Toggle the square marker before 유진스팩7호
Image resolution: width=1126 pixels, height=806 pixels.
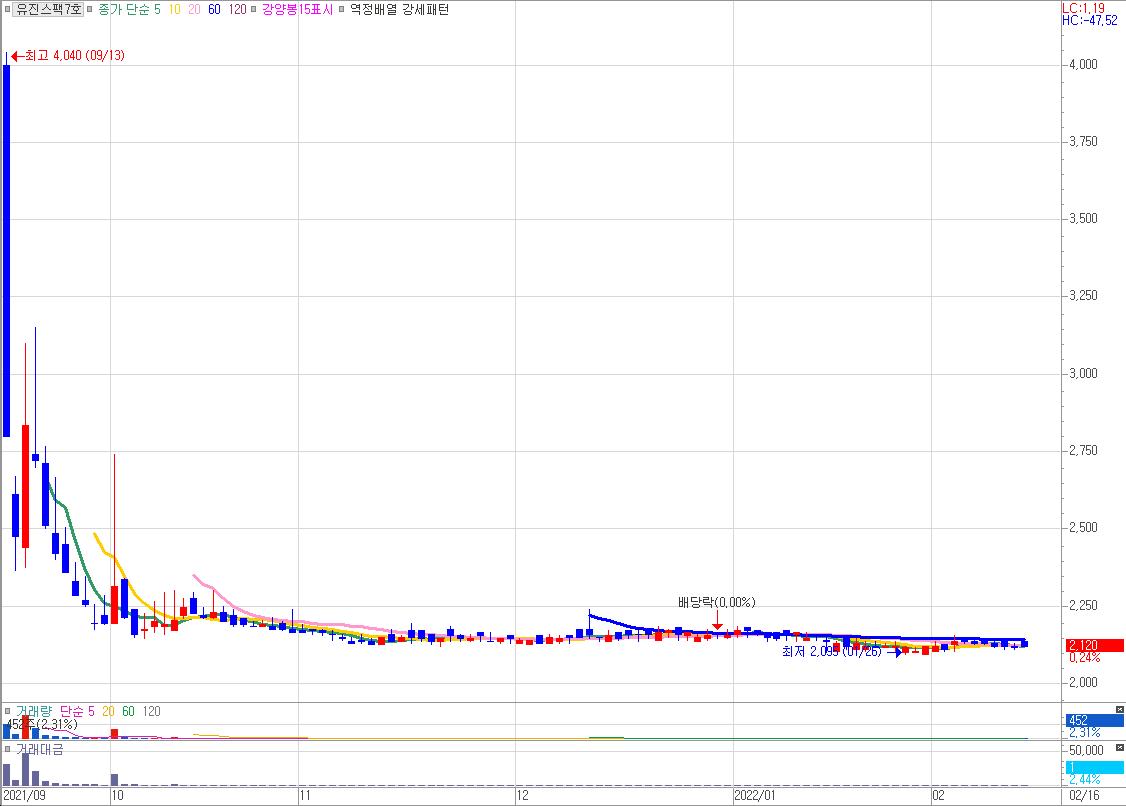click(7, 9)
